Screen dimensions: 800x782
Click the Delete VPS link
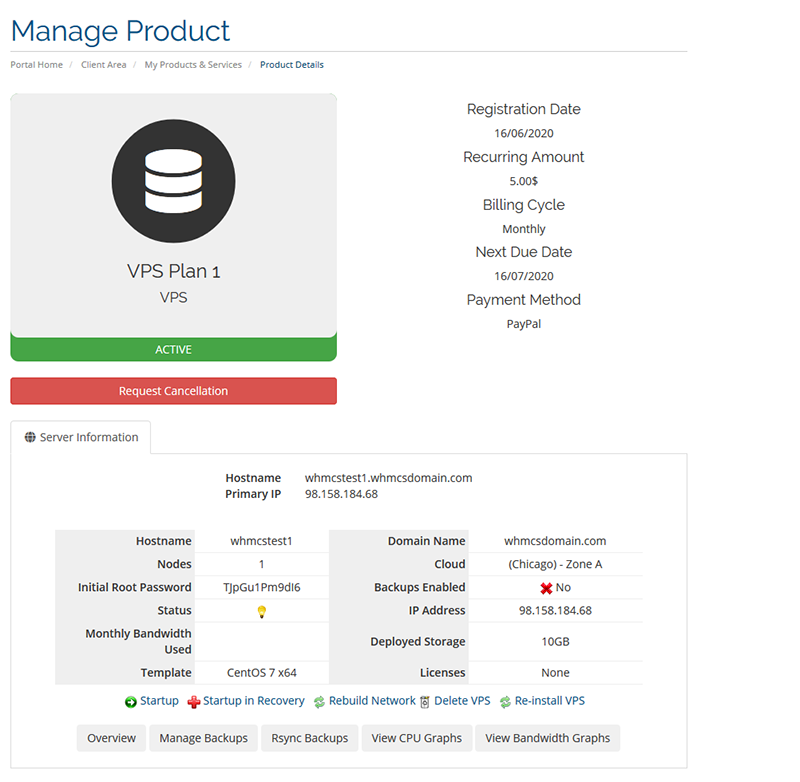pos(462,701)
